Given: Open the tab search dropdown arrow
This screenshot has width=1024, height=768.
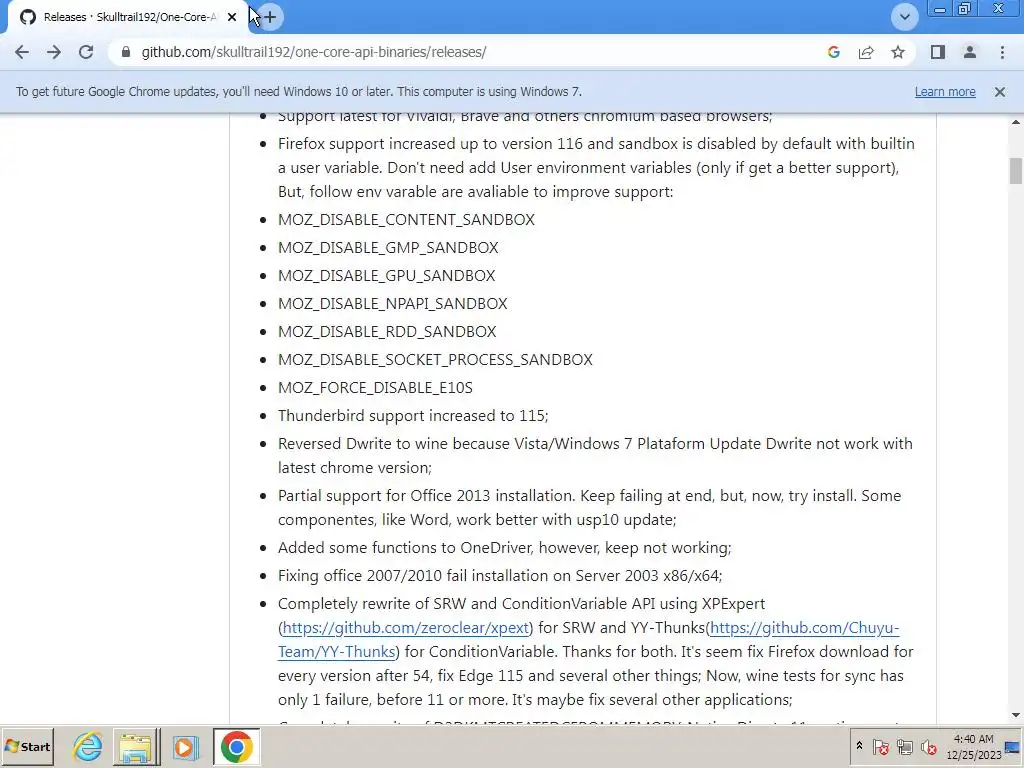Looking at the screenshot, I should click(904, 17).
